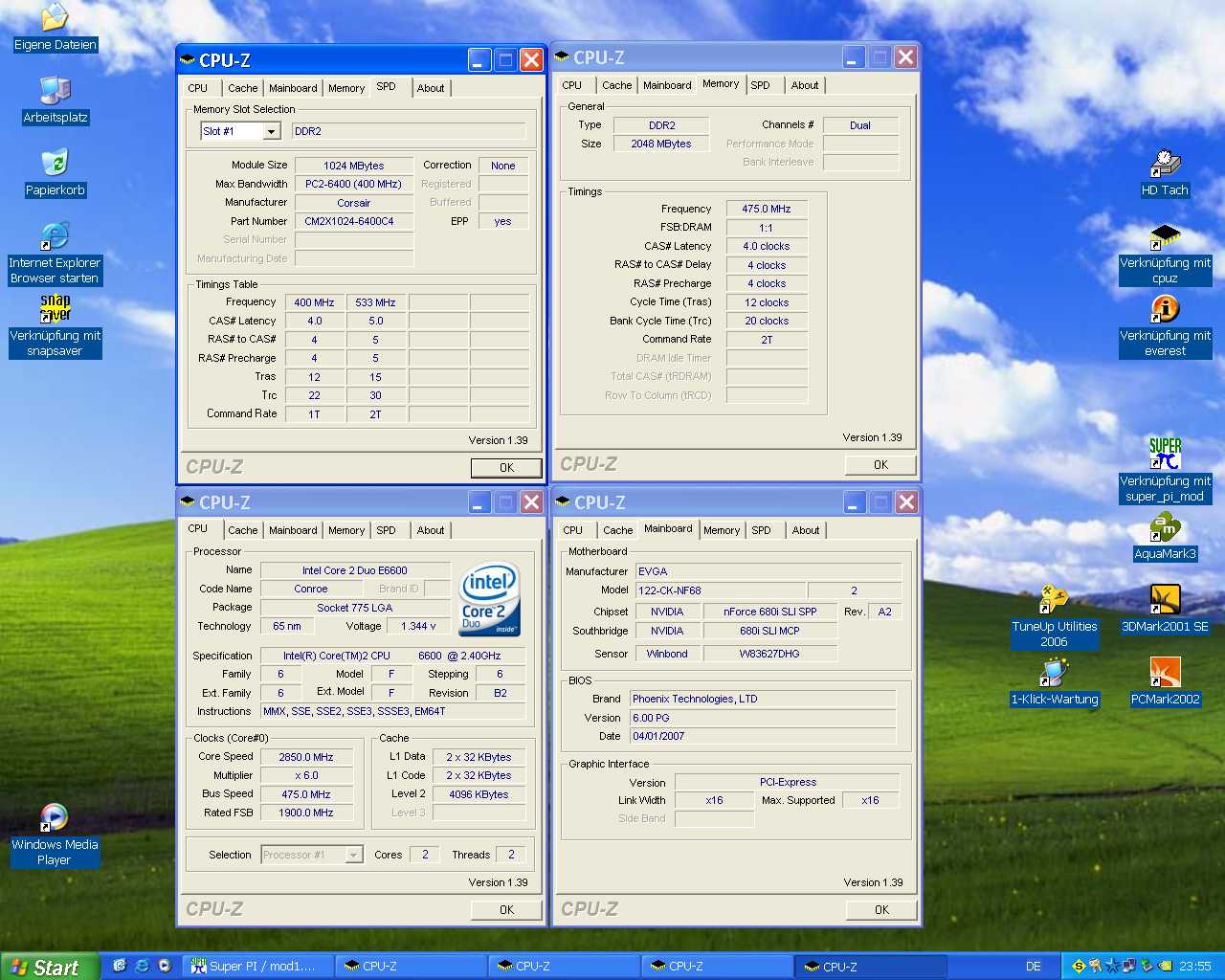Open Papierkorb recycle bin icon
The image size is (1225, 980).
tap(55, 164)
